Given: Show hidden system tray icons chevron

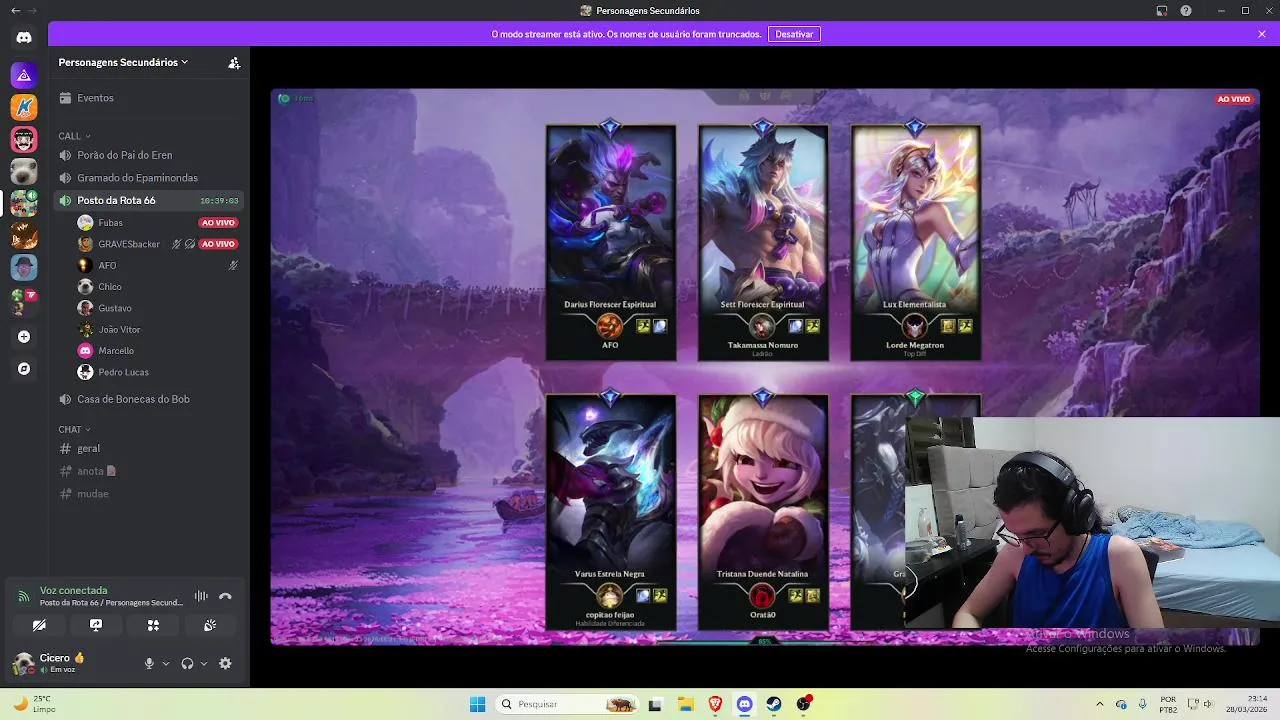Looking at the screenshot, I should click(1100, 704).
